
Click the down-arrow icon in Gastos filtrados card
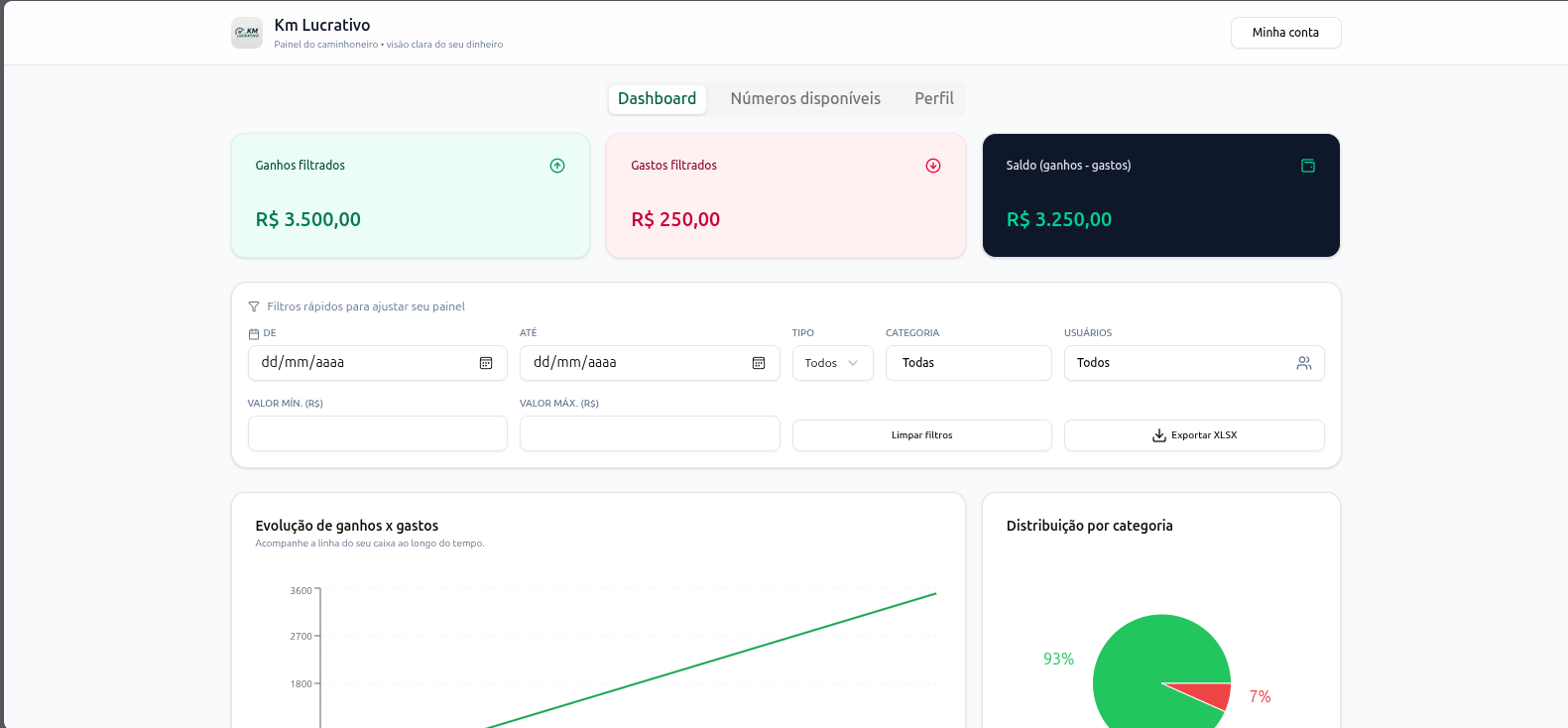933,166
